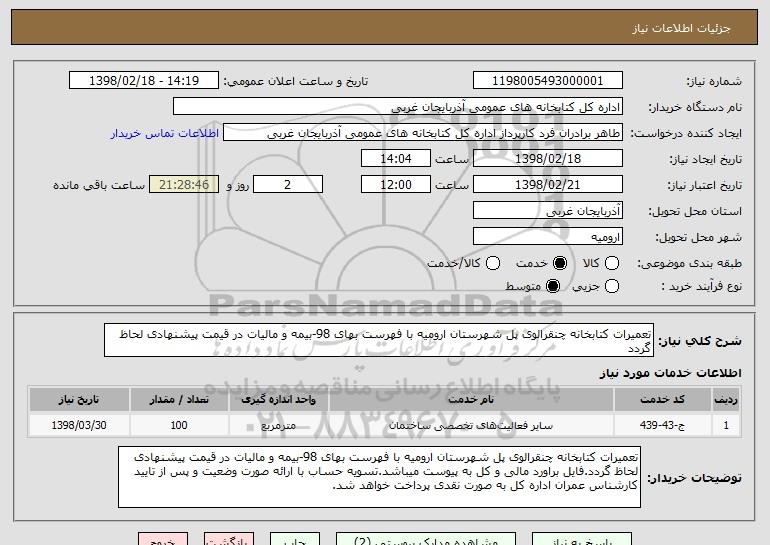Click the اطلاعات خدمات مورد نیاز heading
This screenshot has width=770, height=545.
[670, 373]
